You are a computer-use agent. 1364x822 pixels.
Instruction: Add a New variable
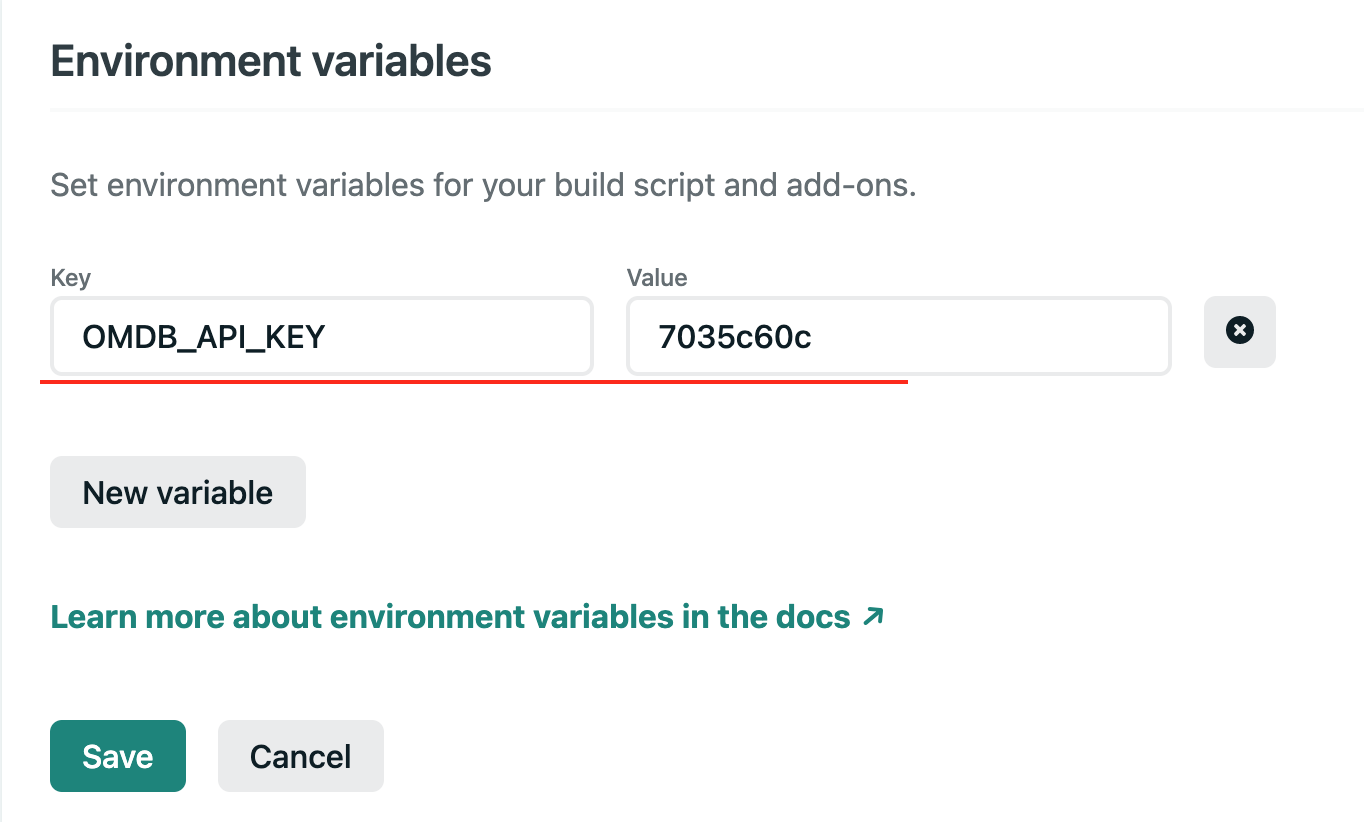(177, 492)
